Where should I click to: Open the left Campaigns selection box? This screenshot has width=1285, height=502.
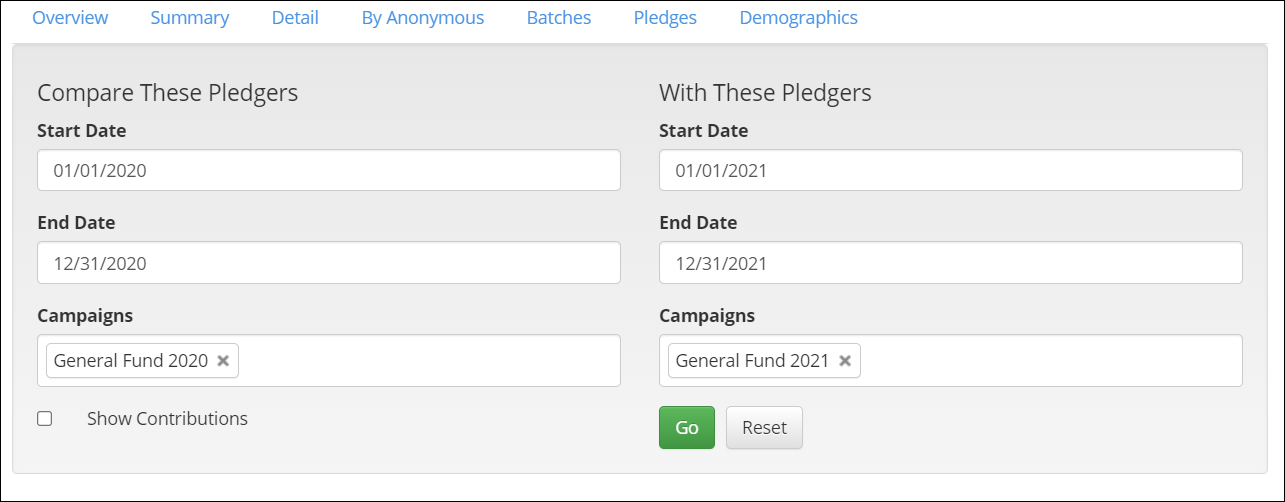[x=430, y=361]
